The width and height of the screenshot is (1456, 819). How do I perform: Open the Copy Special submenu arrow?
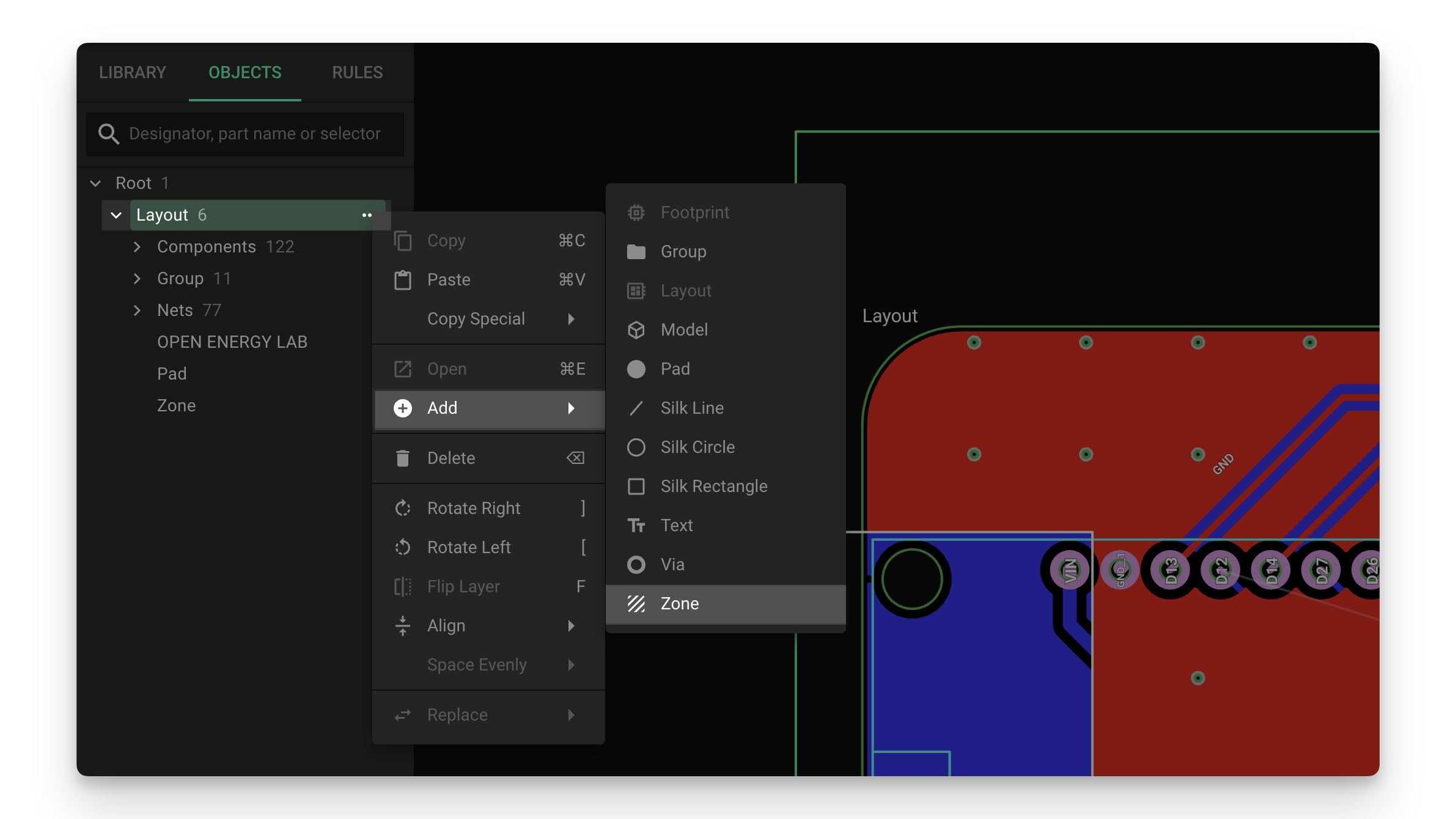(x=572, y=319)
